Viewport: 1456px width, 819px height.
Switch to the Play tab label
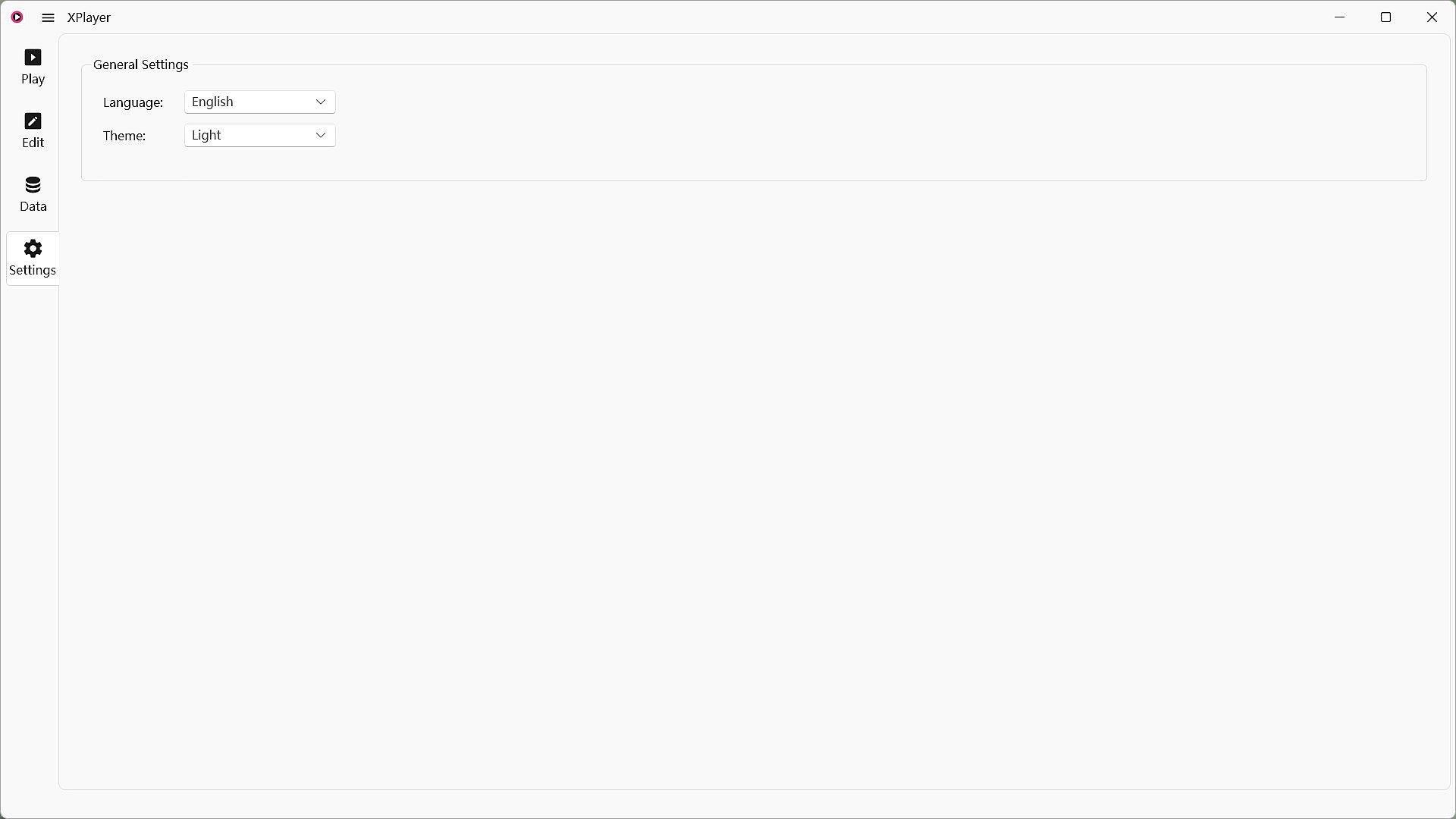(33, 80)
